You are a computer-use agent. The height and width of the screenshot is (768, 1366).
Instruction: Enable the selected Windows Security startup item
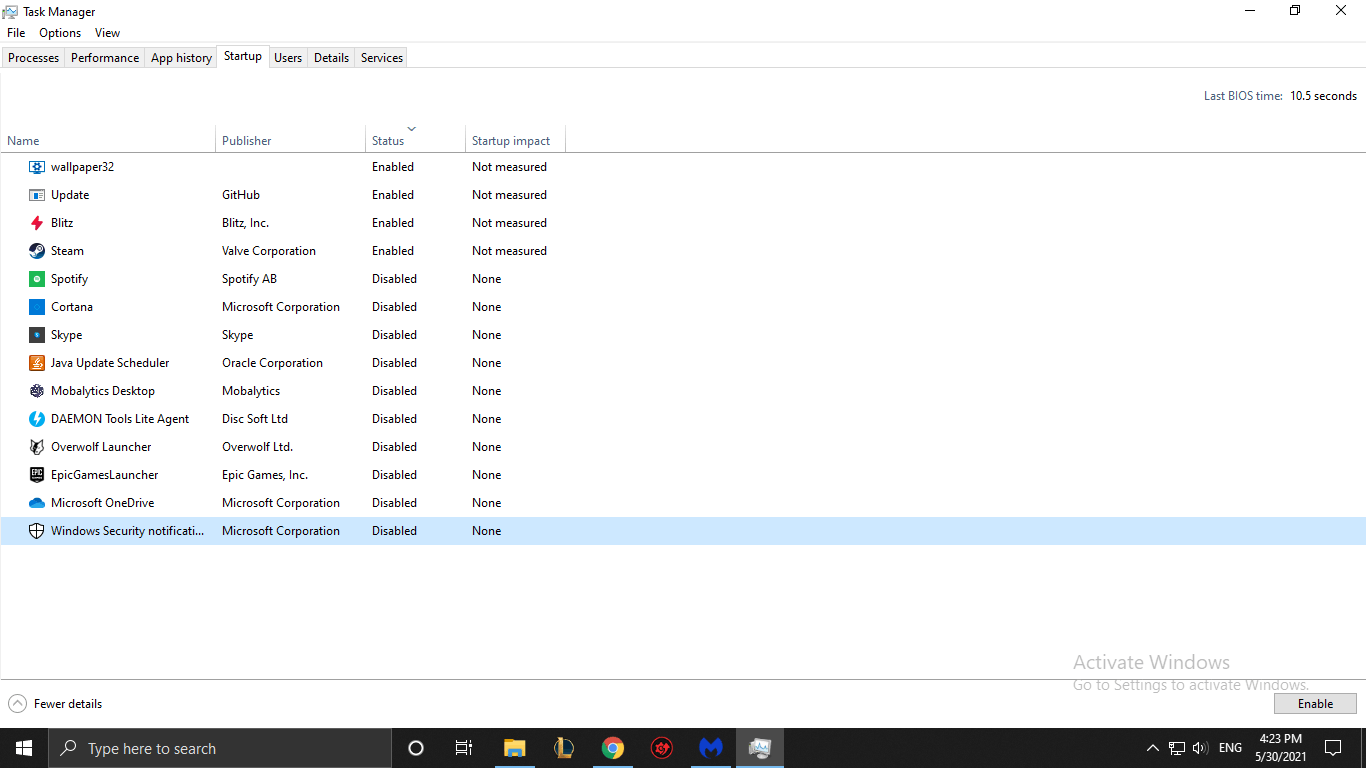tap(1314, 703)
